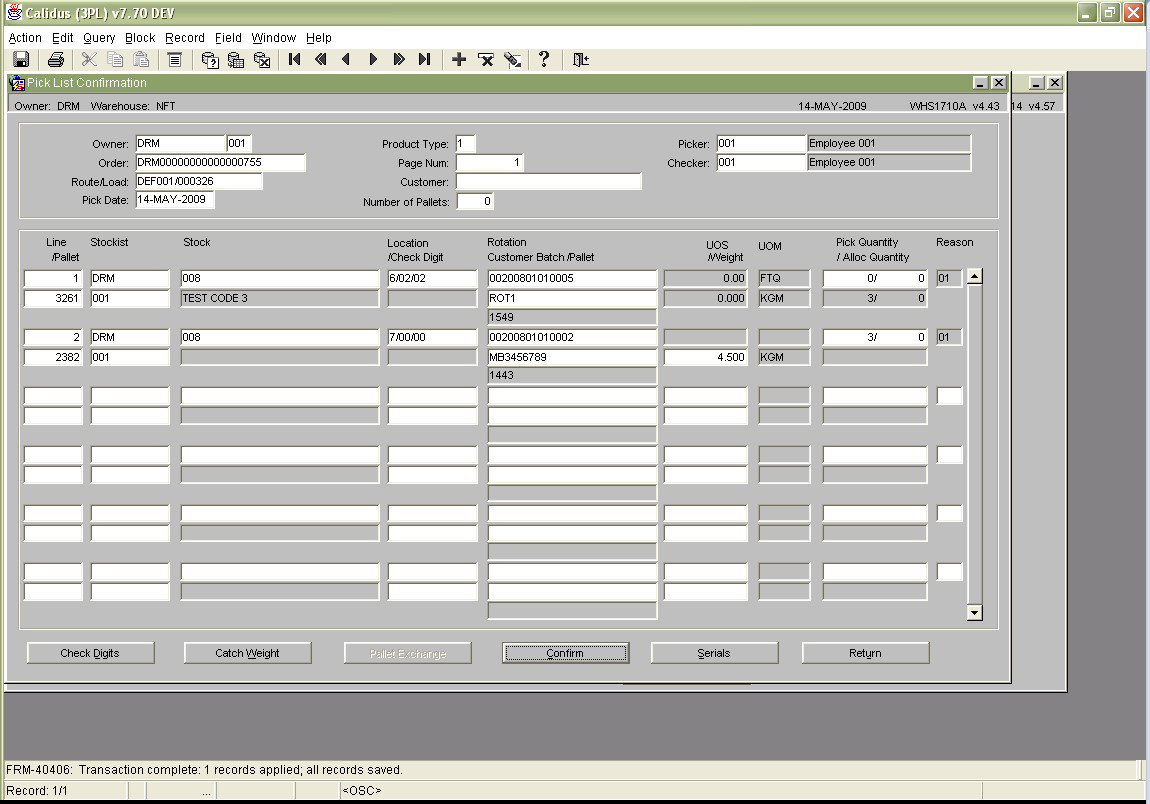Click the Return button

click(865, 653)
